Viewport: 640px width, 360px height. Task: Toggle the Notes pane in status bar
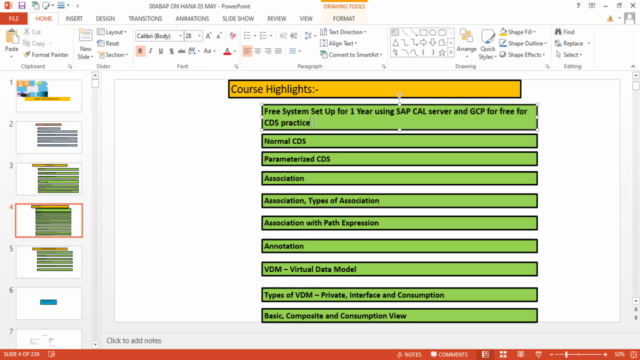click(409, 354)
